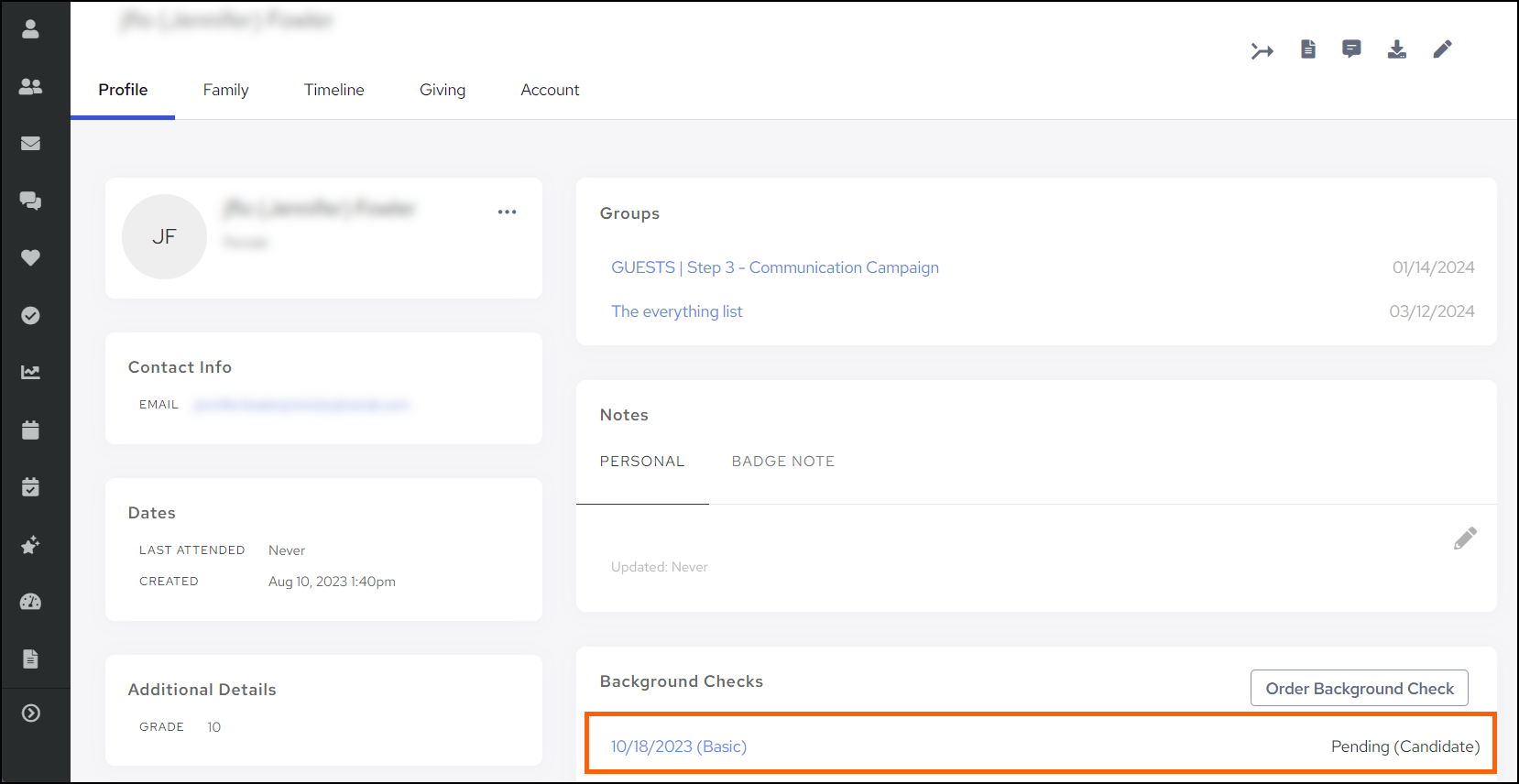The image size is (1519, 784).
Task: Open the 10/18/2023 (Basic) background check
Action: click(x=679, y=746)
